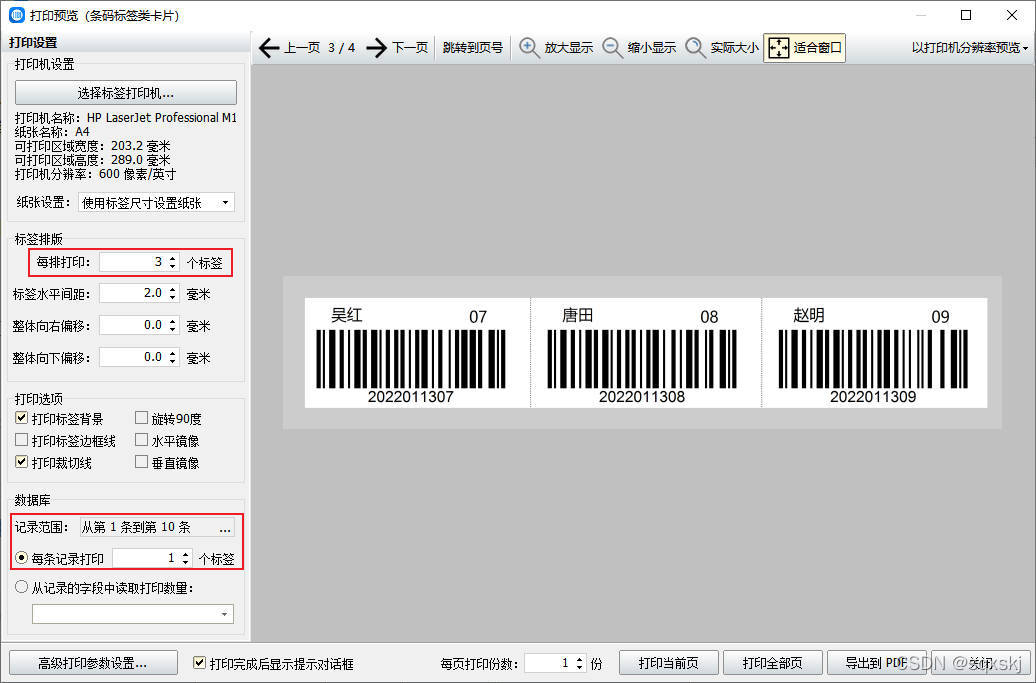
Task: Increase 整体向右偏移 value
Action: pyautogui.click(x=172, y=321)
